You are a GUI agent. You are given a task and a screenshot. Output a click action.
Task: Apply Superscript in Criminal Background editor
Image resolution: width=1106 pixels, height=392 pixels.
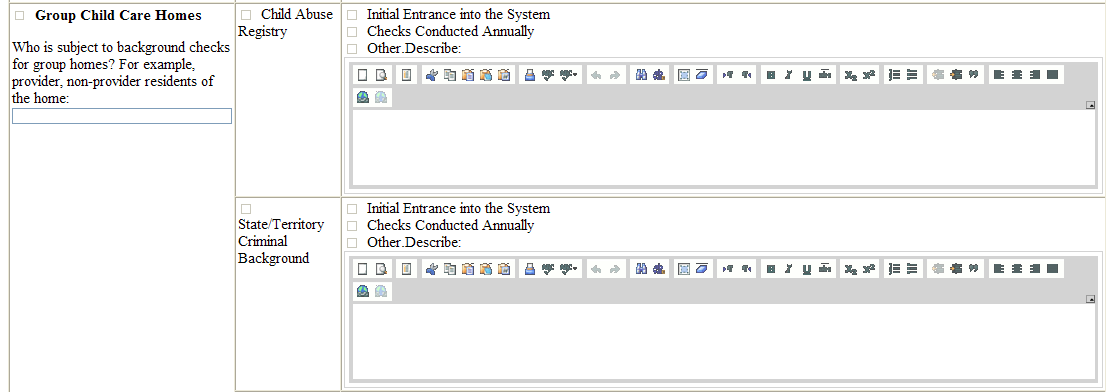pos(869,269)
